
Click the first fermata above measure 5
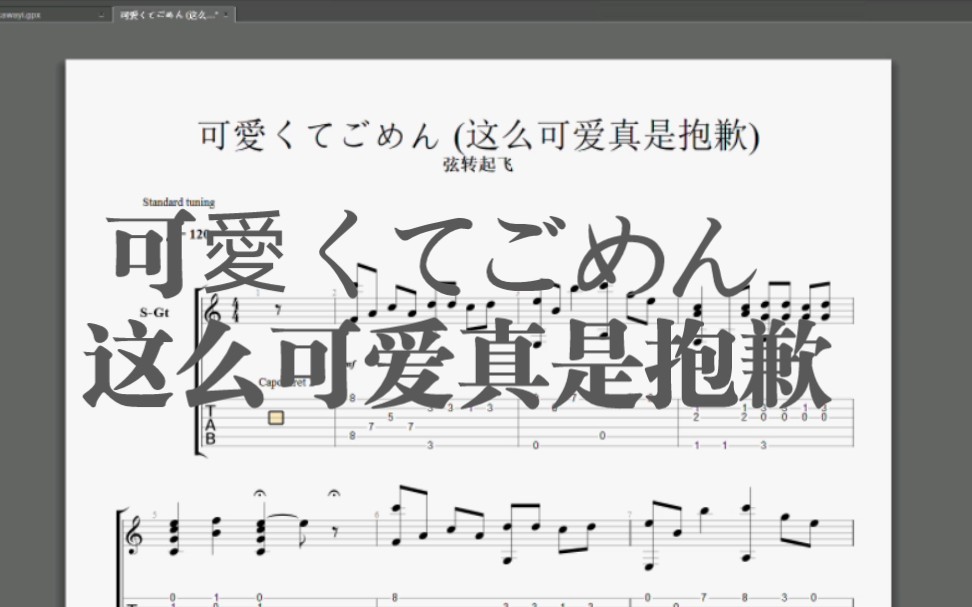click(260, 494)
